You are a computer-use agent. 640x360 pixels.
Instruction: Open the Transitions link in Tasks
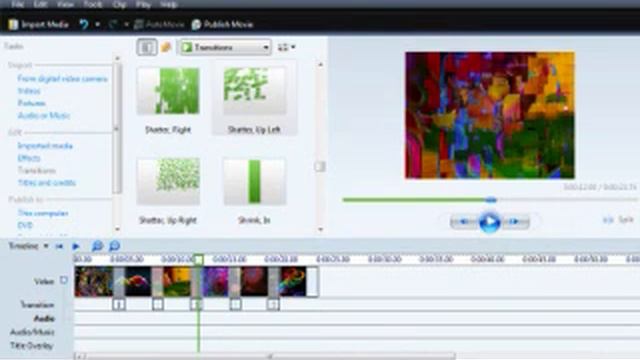[x=36, y=170]
